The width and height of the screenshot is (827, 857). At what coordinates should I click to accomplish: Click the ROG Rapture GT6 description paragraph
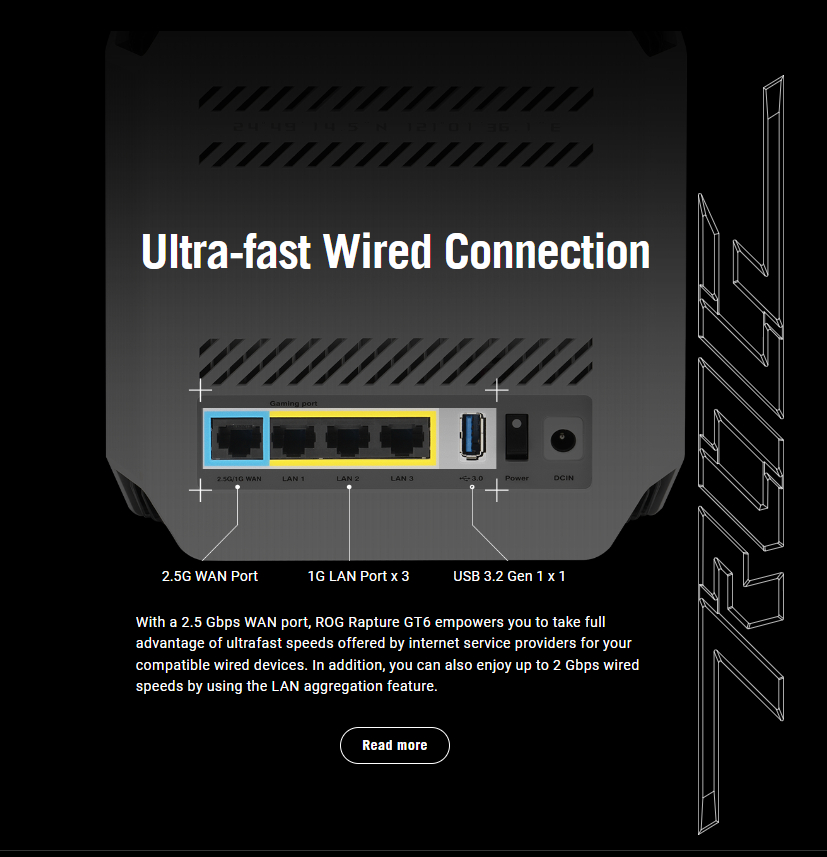(x=387, y=654)
